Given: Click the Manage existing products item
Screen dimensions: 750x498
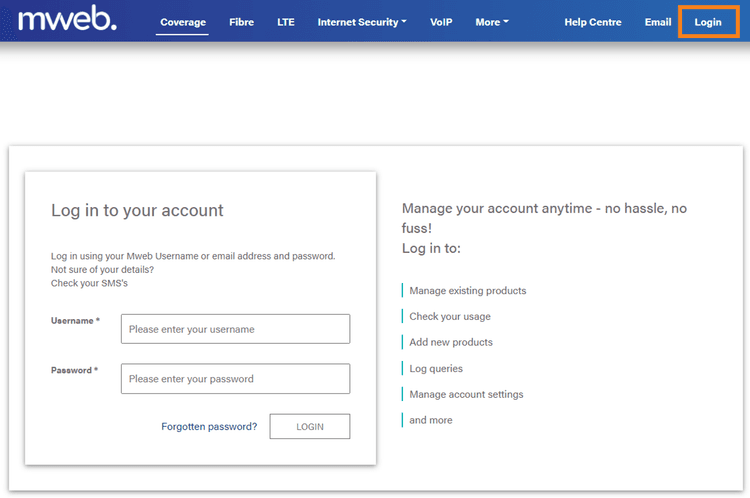Looking at the screenshot, I should [467, 291].
